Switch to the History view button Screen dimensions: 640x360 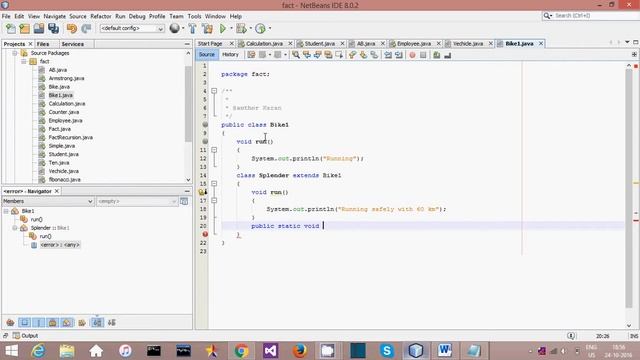230,55
